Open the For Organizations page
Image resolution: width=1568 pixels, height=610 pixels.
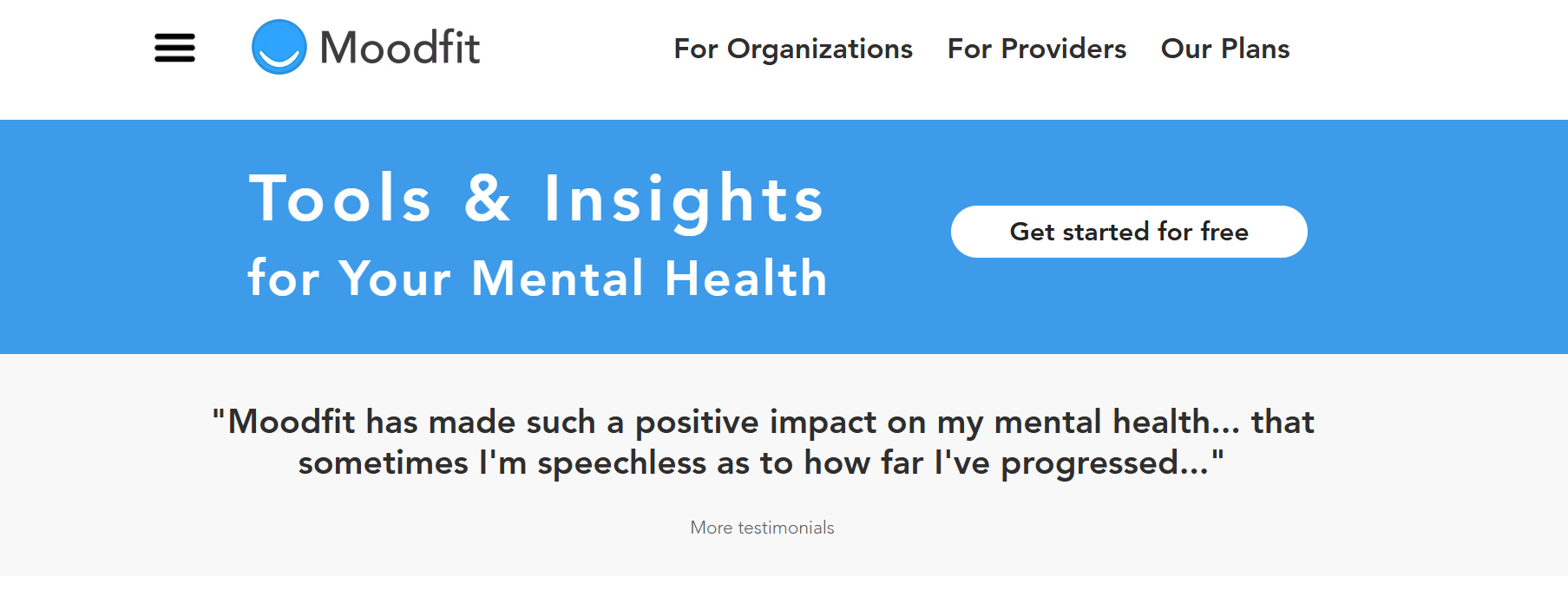point(793,49)
